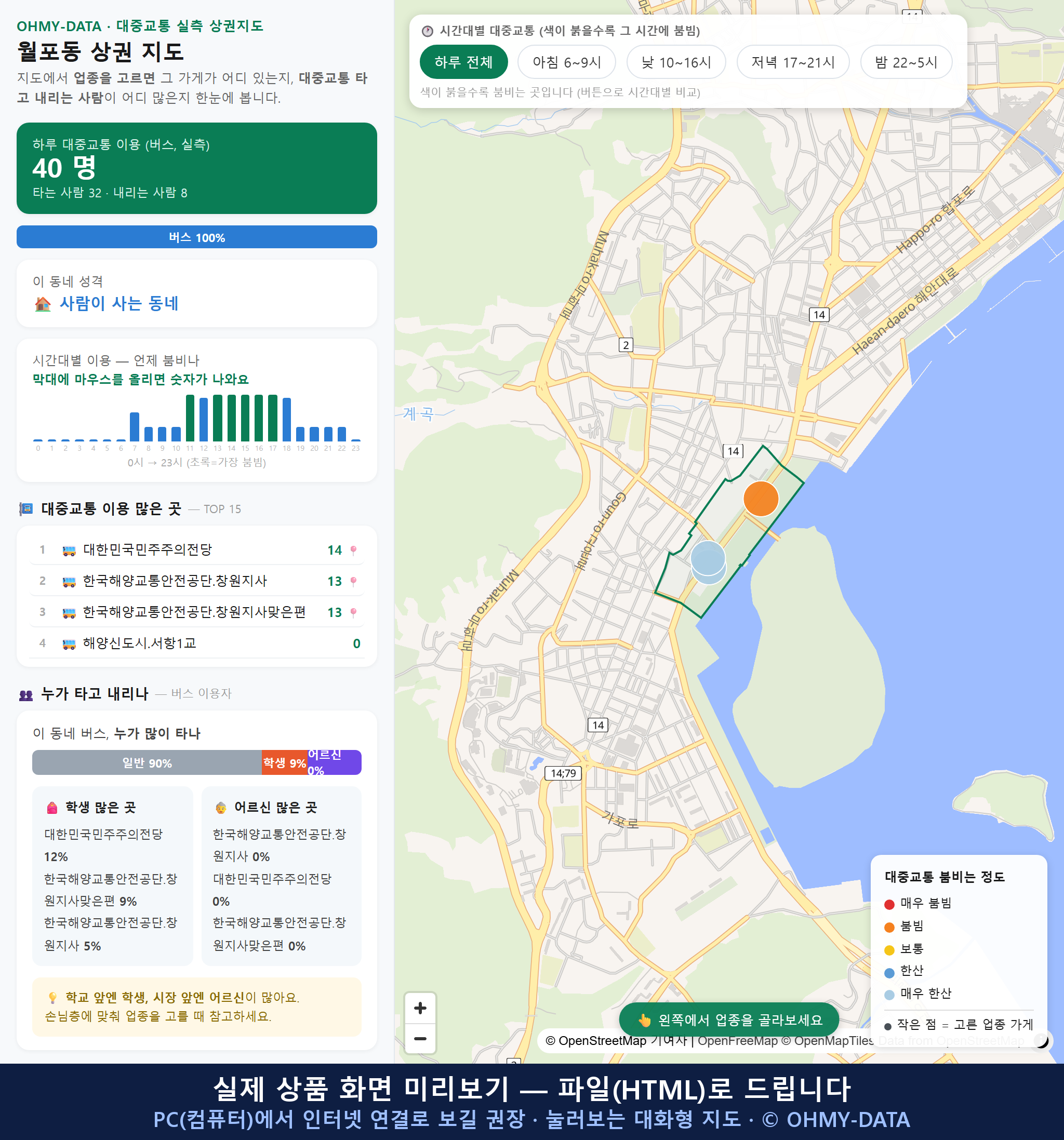Click the student icon by 학생 많은 곳
The width and height of the screenshot is (1064, 1140).
click(52, 808)
